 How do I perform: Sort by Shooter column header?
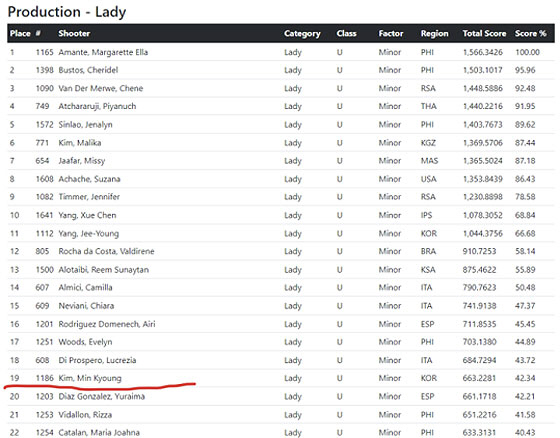[74, 34]
